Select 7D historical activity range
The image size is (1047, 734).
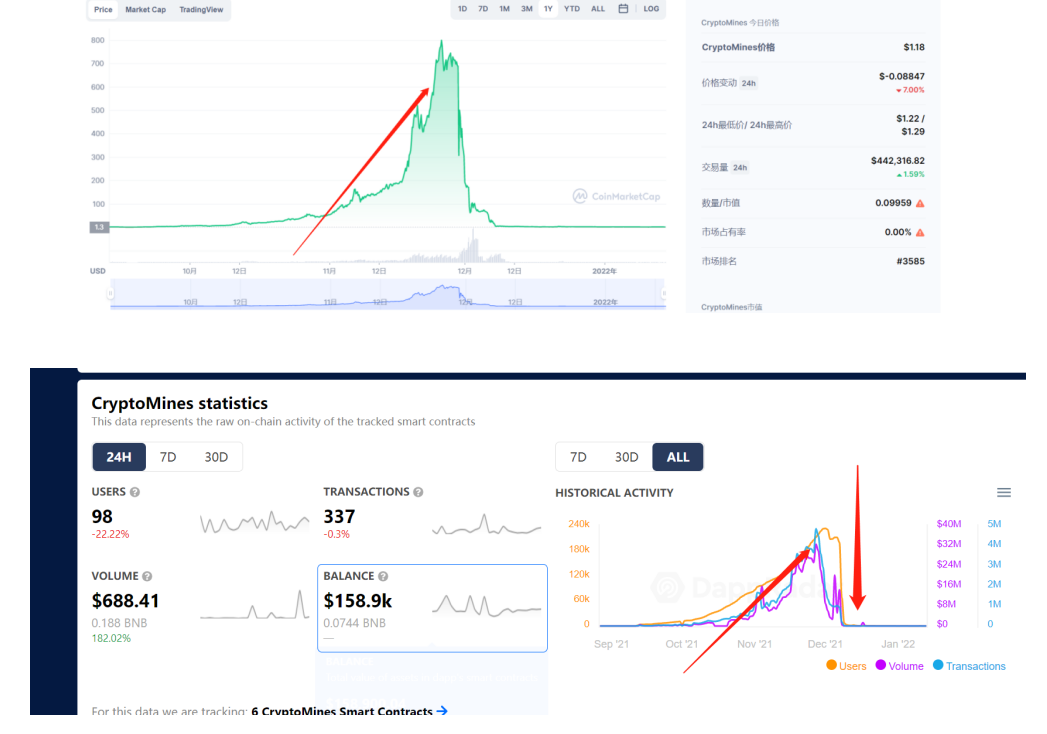[x=578, y=457]
